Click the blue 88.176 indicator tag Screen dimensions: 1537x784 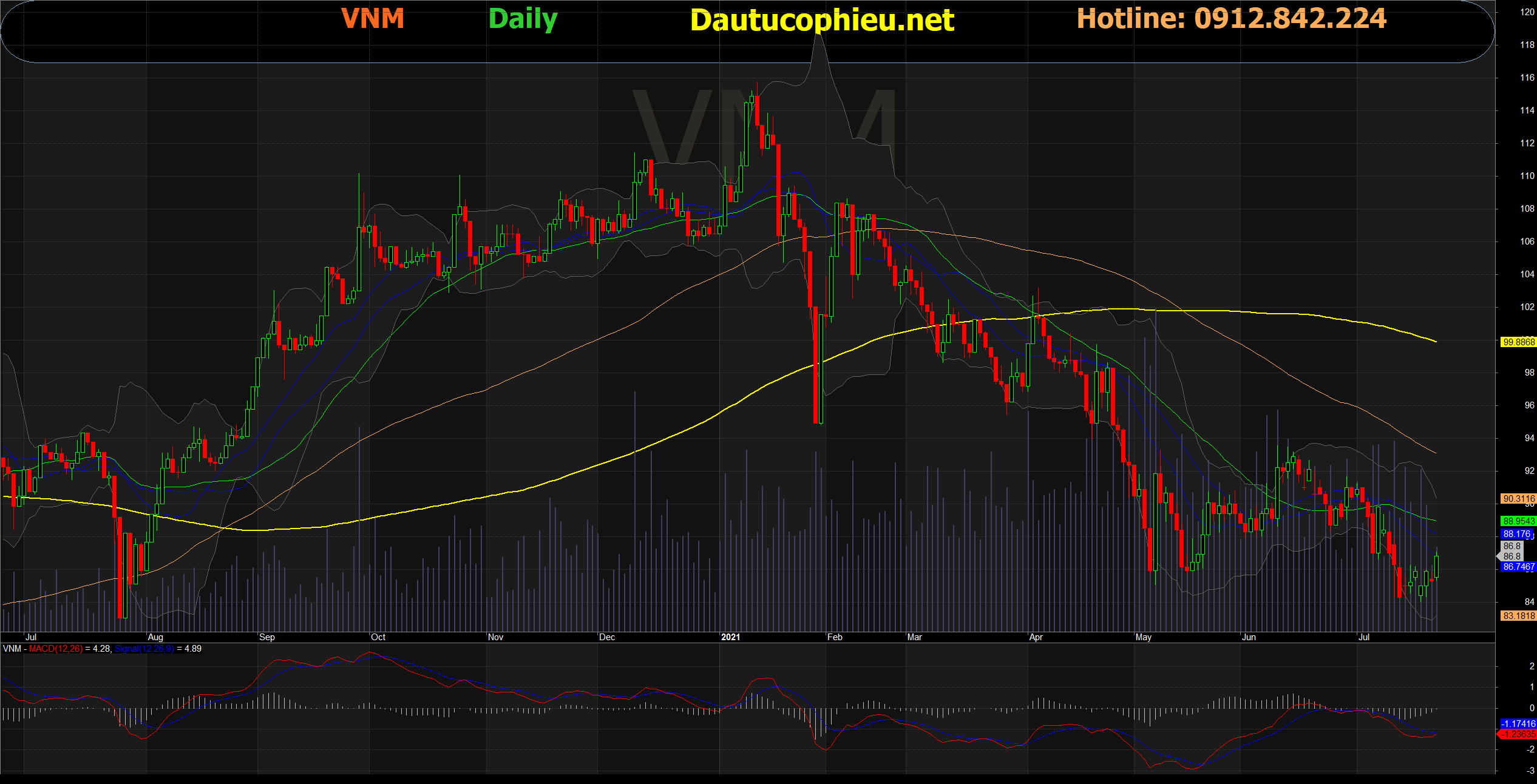click(1517, 534)
